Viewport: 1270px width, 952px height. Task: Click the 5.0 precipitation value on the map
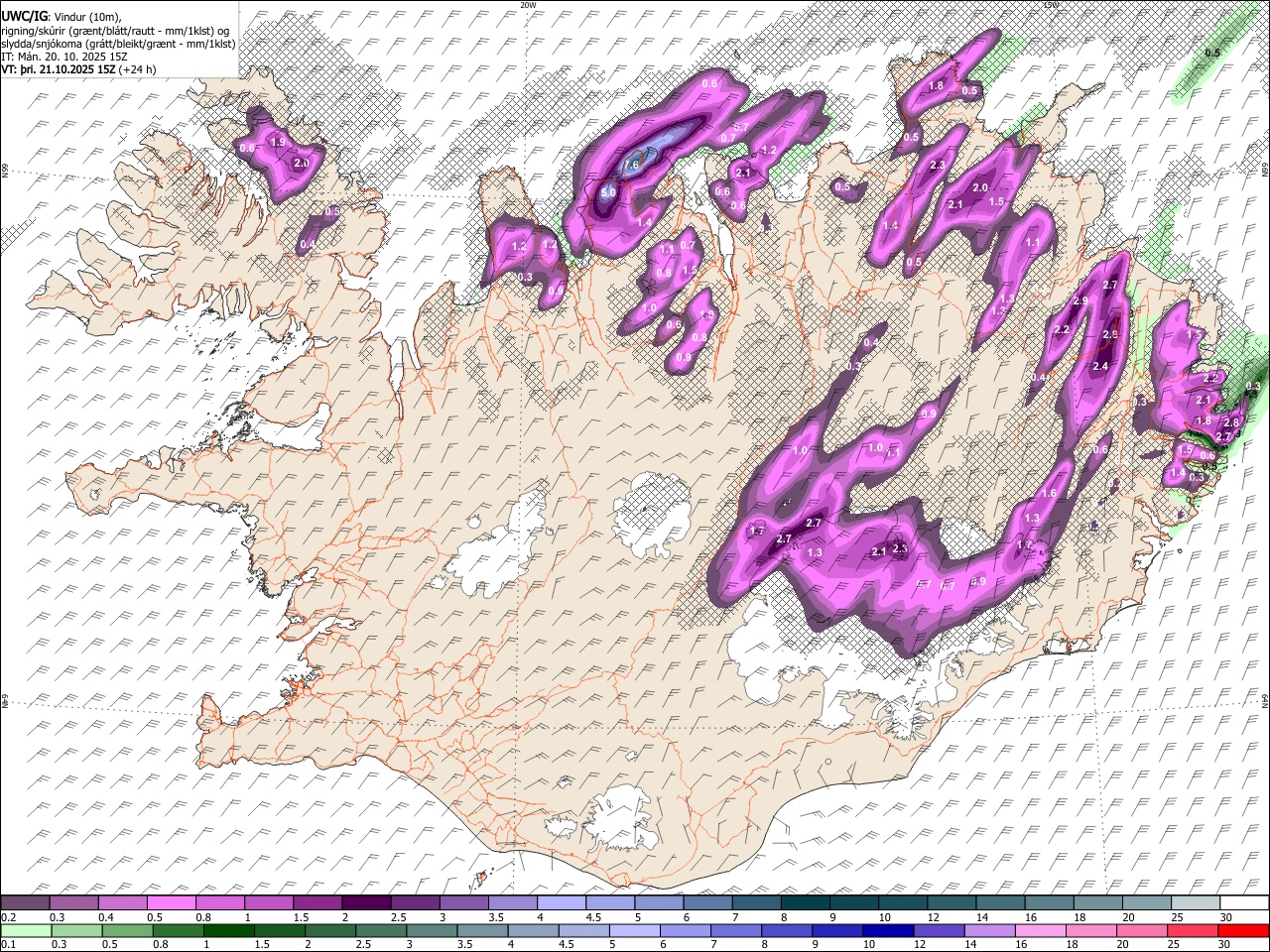pos(608,191)
